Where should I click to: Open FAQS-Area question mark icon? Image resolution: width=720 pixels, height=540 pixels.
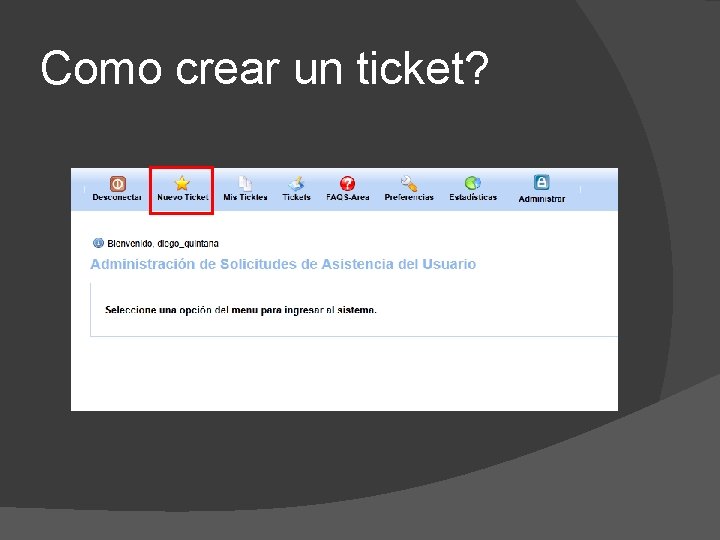[x=348, y=183]
